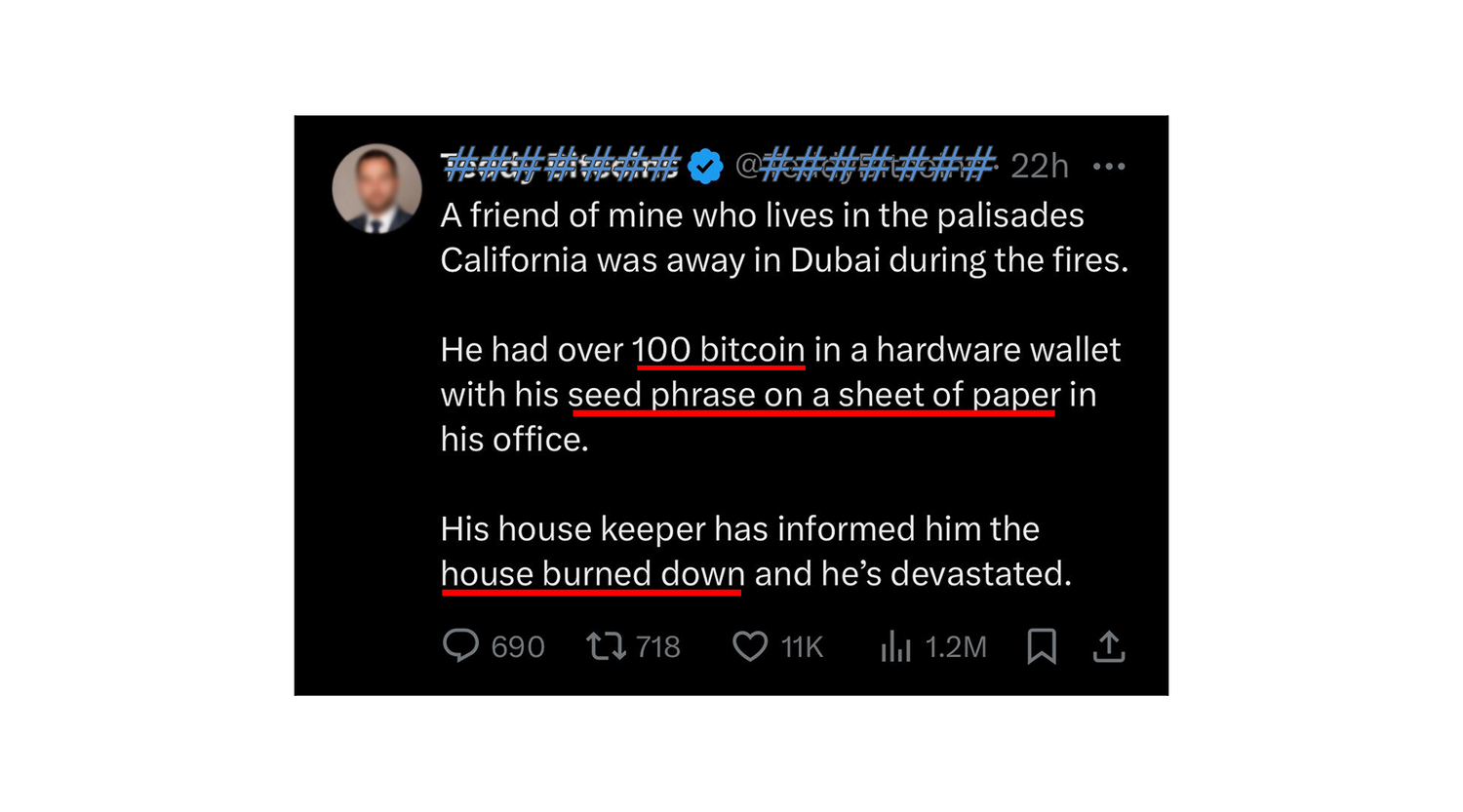Click the 11K likes count
Screen dimensions: 1463x812
[x=803, y=647]
